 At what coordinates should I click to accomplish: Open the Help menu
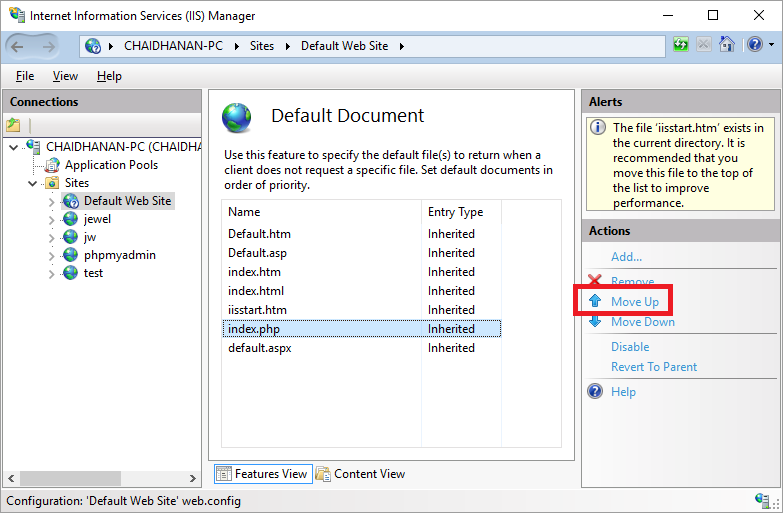pyautogui.click(x=109, y=76)
